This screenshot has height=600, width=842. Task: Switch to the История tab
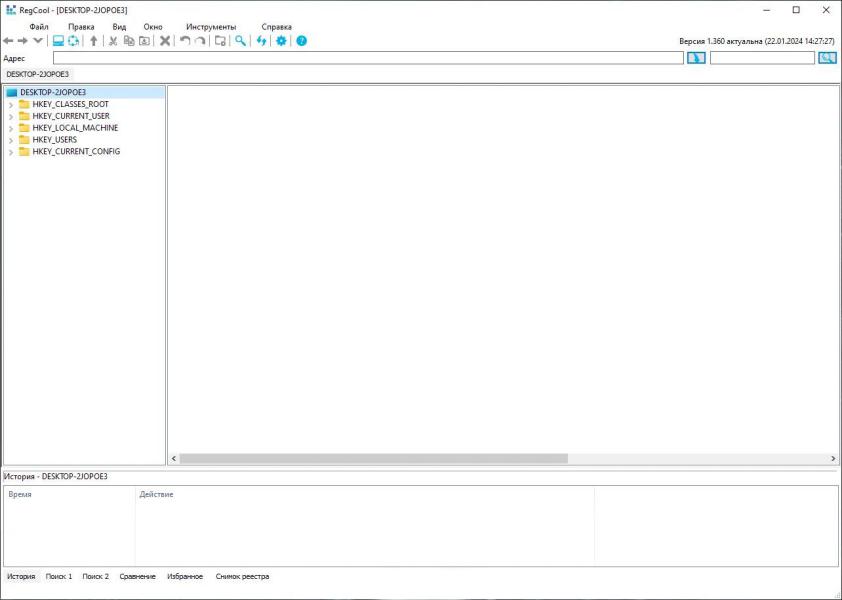[x=21, y=576]
